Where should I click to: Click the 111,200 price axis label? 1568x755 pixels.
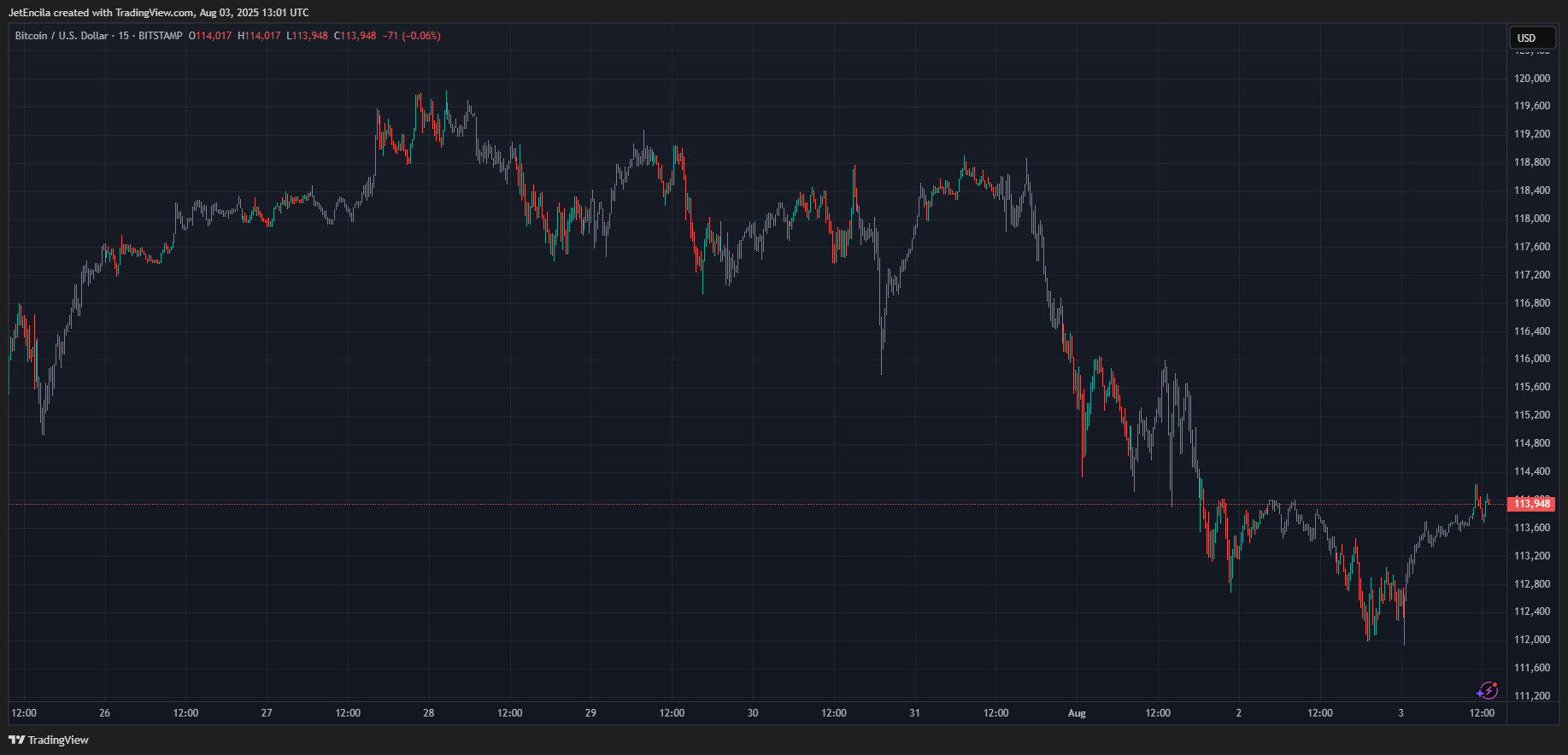(1531, 696)
